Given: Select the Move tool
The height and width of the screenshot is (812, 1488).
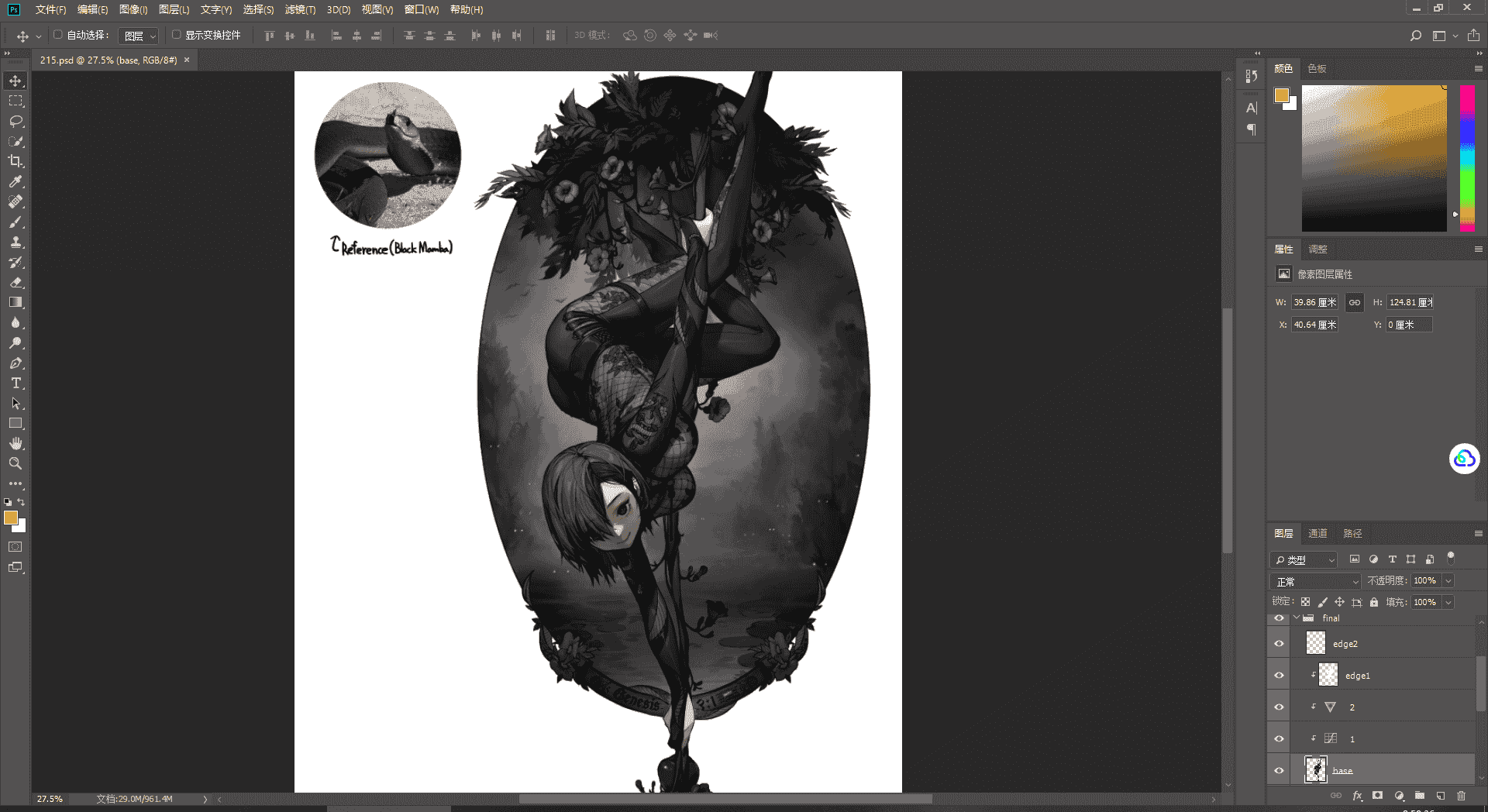Looking at the screenshot, I should pyautogui.click(x=15, y=81).
